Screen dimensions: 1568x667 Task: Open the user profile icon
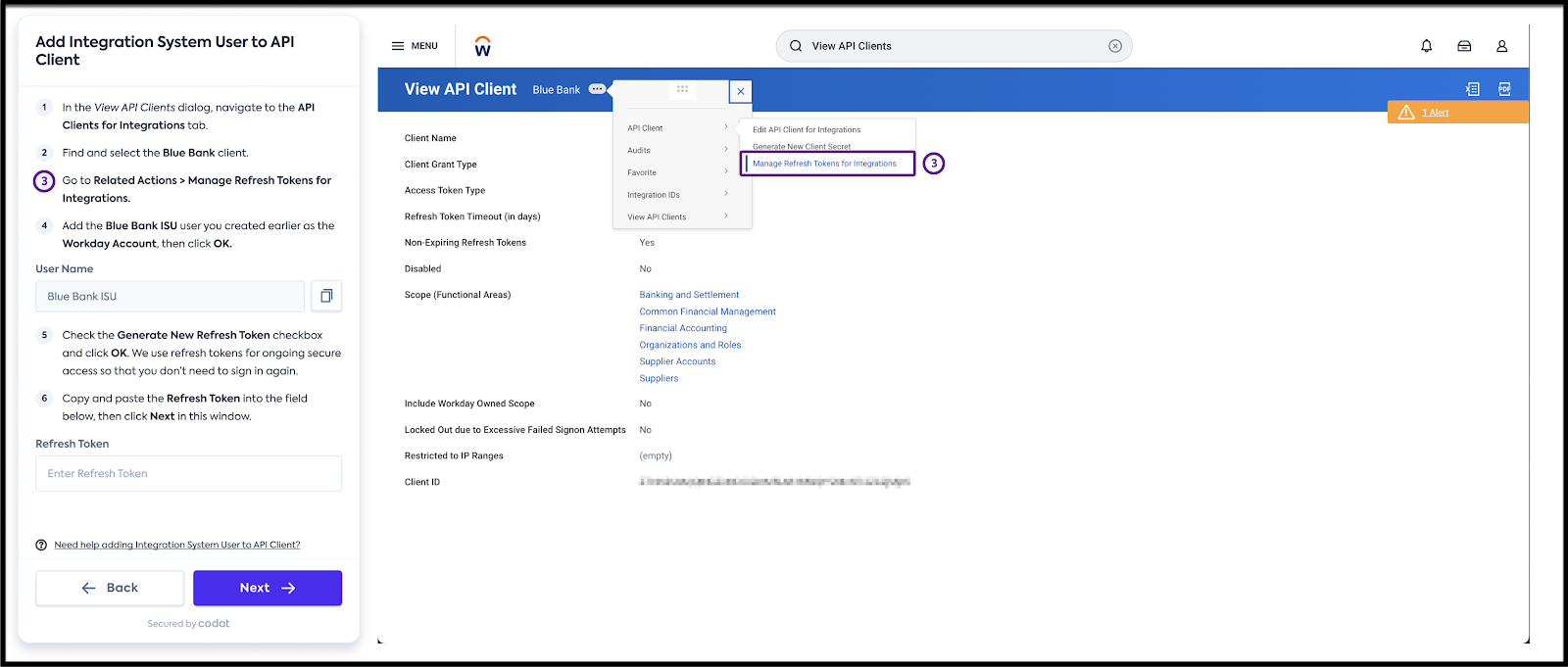(1501, 46)
